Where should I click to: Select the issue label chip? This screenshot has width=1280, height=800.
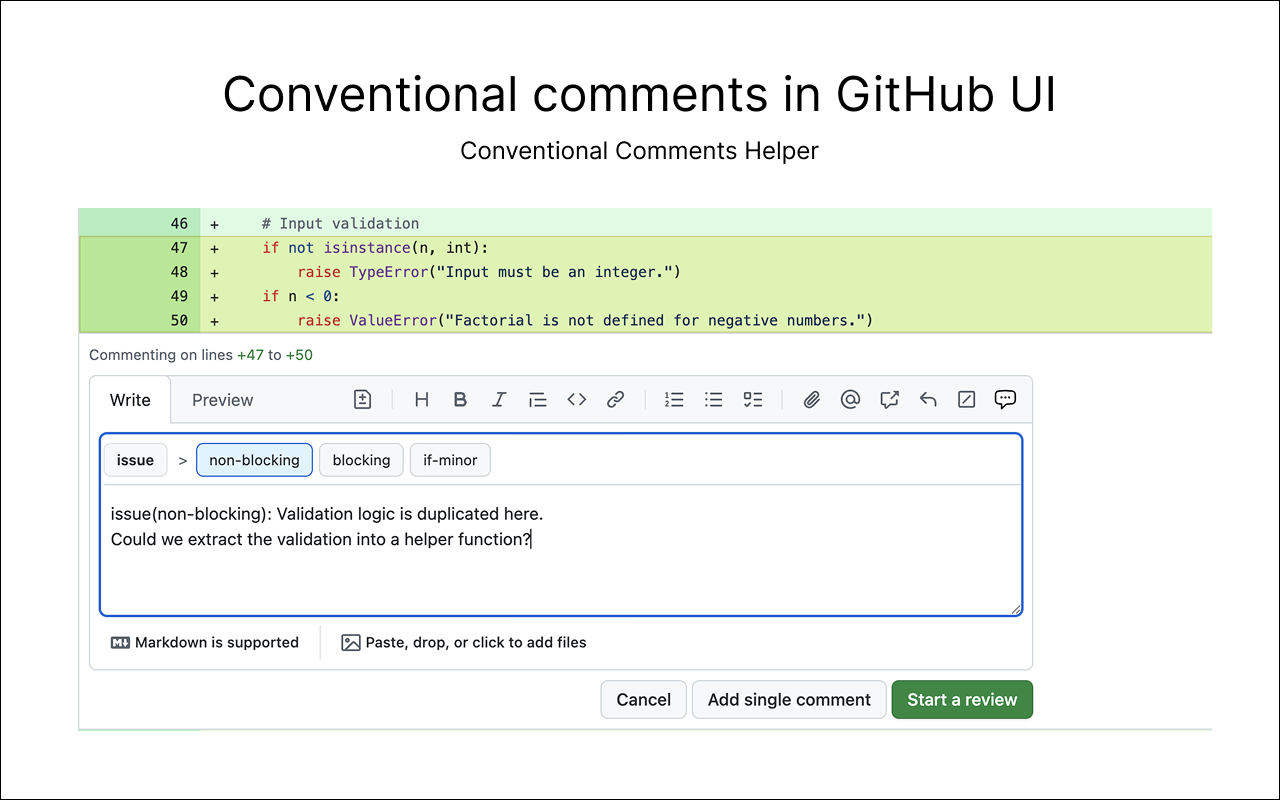135,460
